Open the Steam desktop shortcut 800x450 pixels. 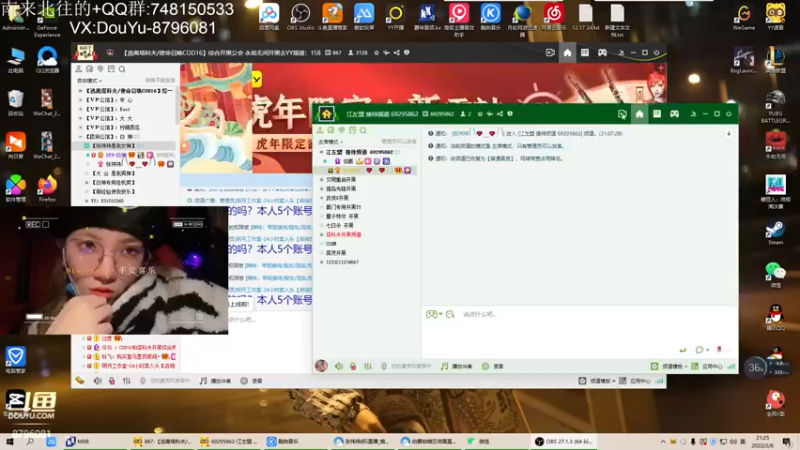(x=775, y=233)
